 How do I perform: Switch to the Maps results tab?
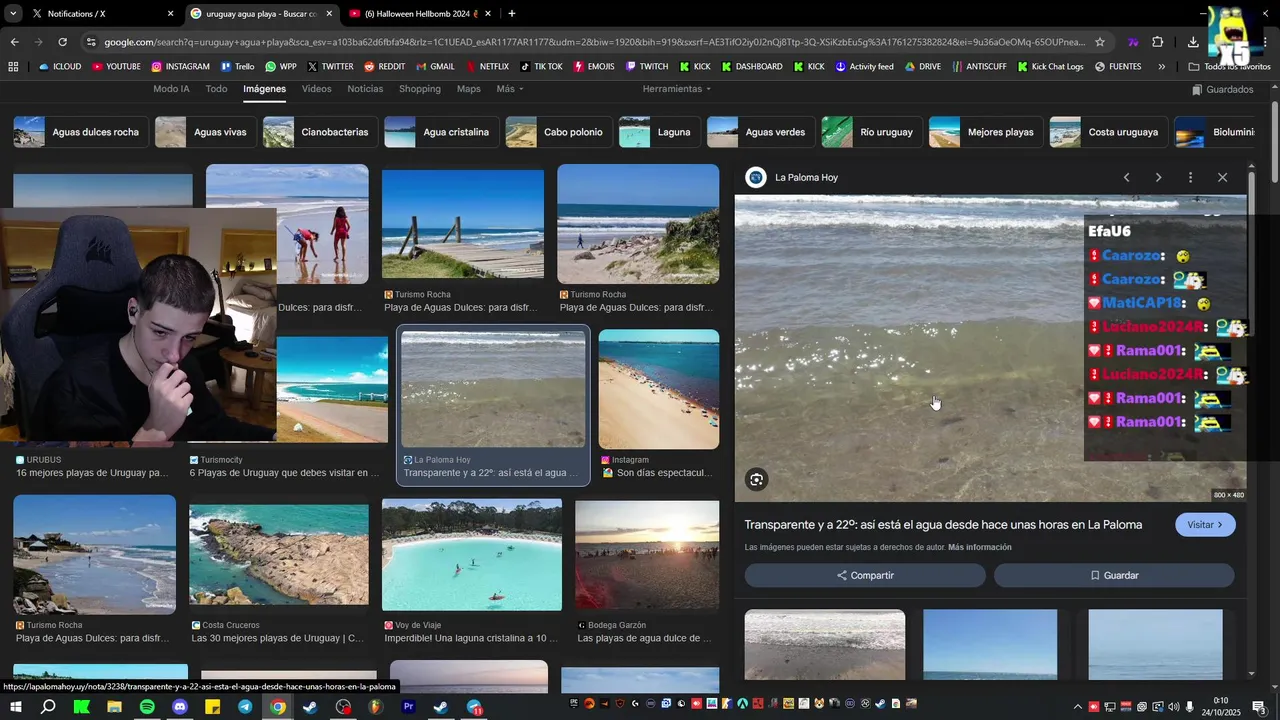click(x=469, y=89)
